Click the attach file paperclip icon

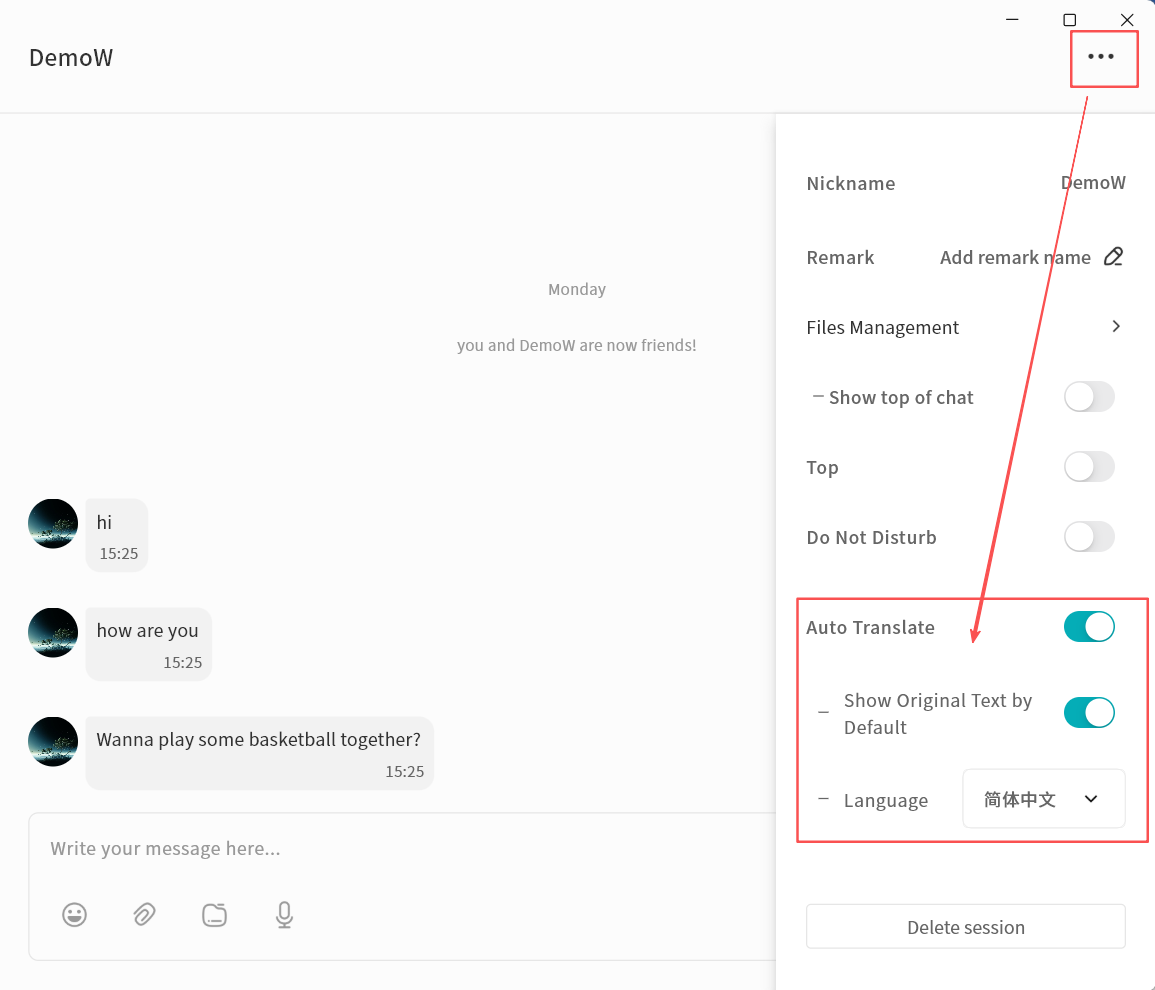[x=144, y=914]
